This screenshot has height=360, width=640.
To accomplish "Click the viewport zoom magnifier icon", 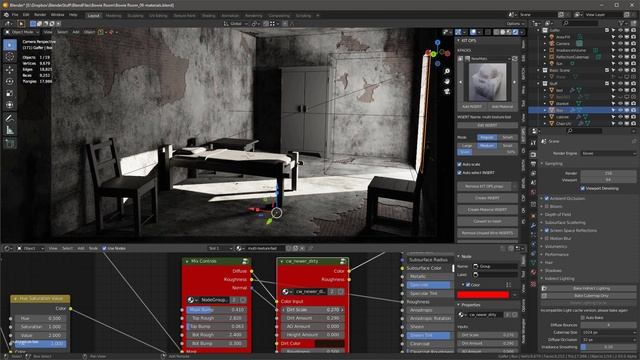I will (x=447, y=71).
